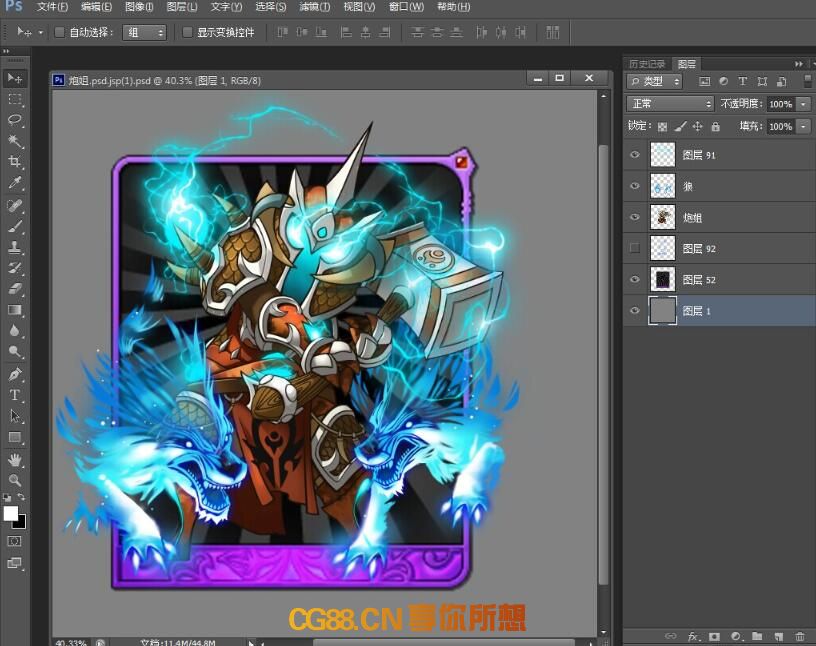Switch to the 历史记录 tab
Viewport: 816px width, 646px height.
(647, 64)
